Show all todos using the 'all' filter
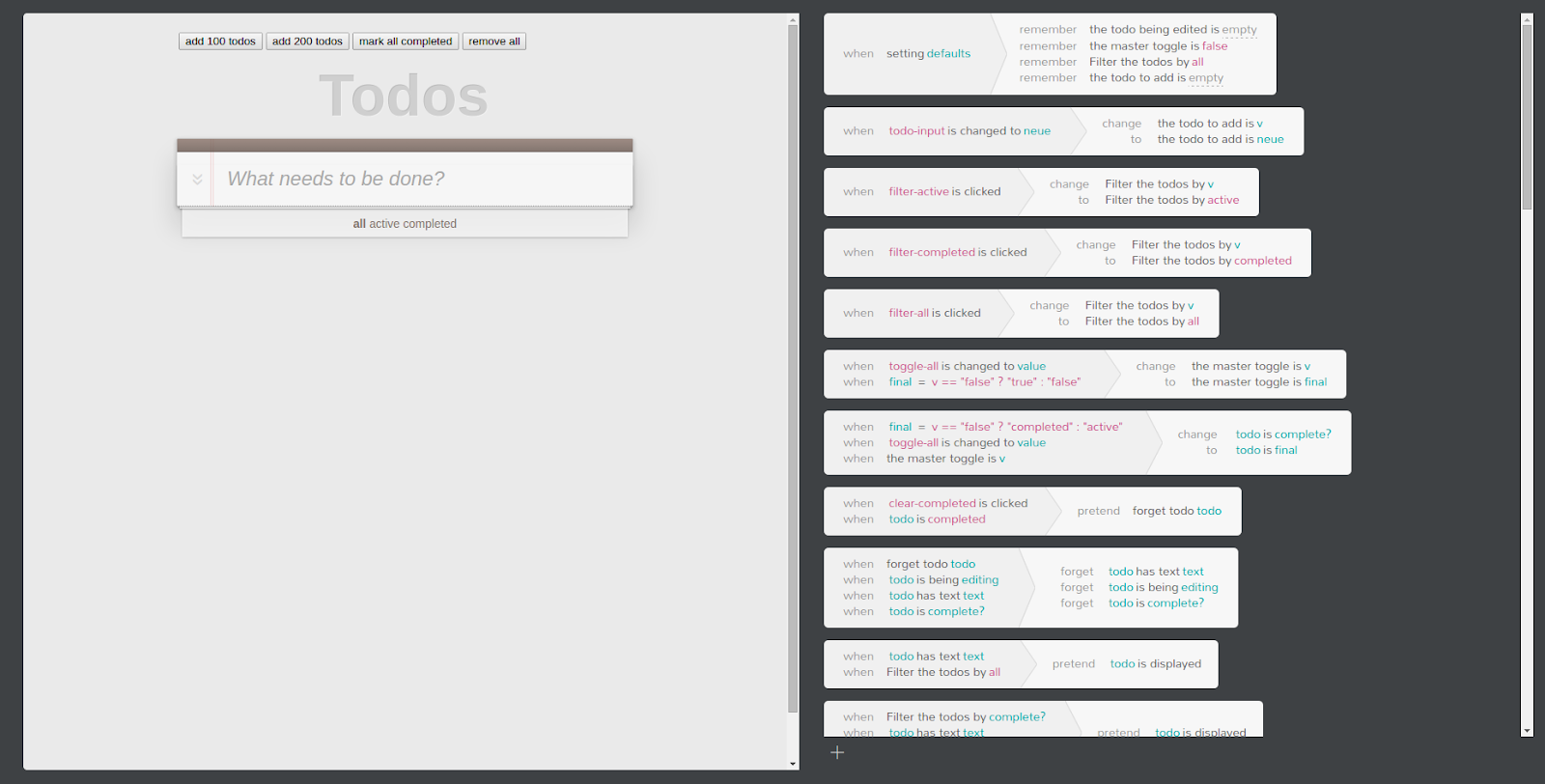Viewport: 1545px width, 784px height. (359, 224)
